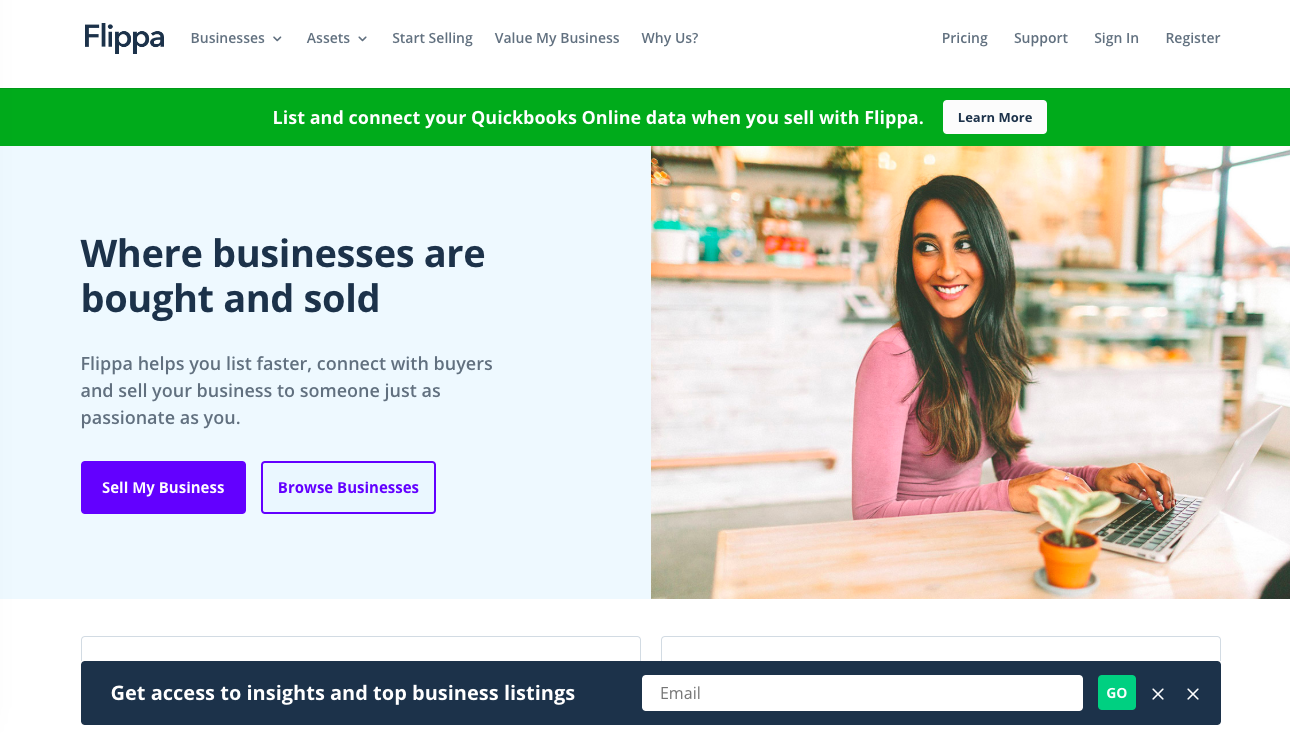The width and height of the screenshot is (1290, 743).
Task: Click the hero photo of woman with laptop
Action: (970, 372)
